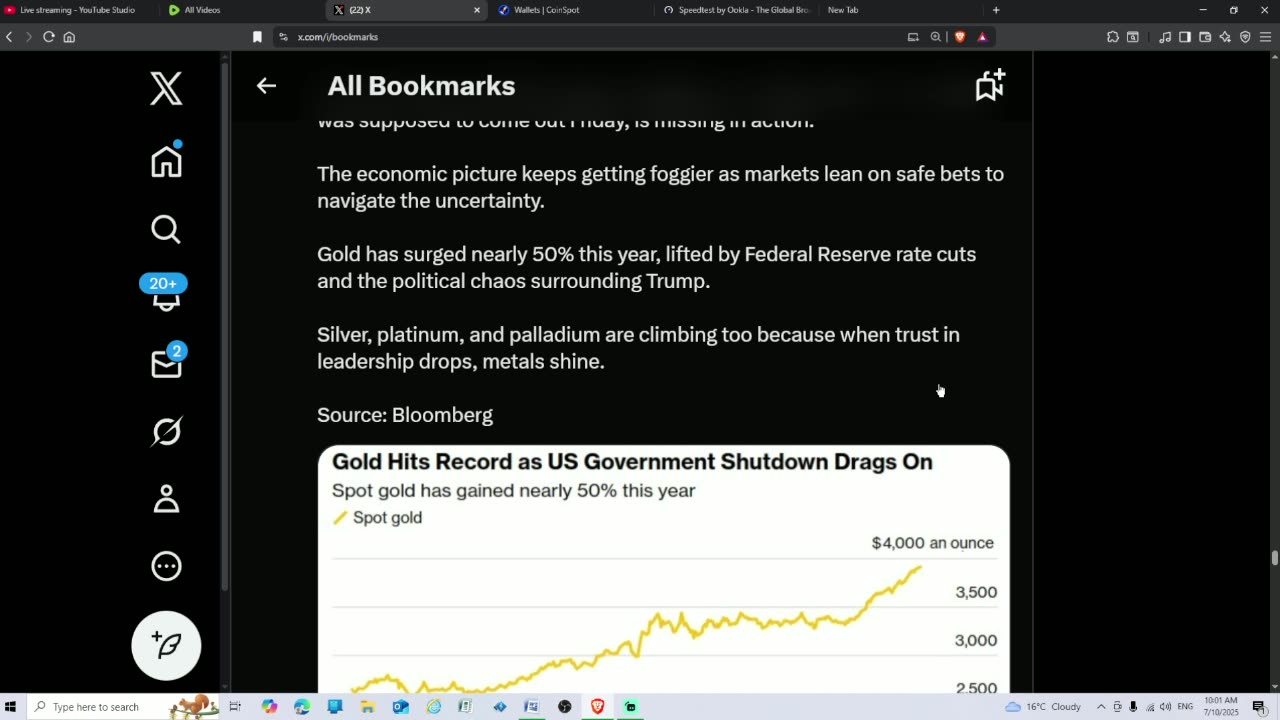Viewport: 1280px width, 720px height.
Task: Open volume control in tray
Action: 1165,707
